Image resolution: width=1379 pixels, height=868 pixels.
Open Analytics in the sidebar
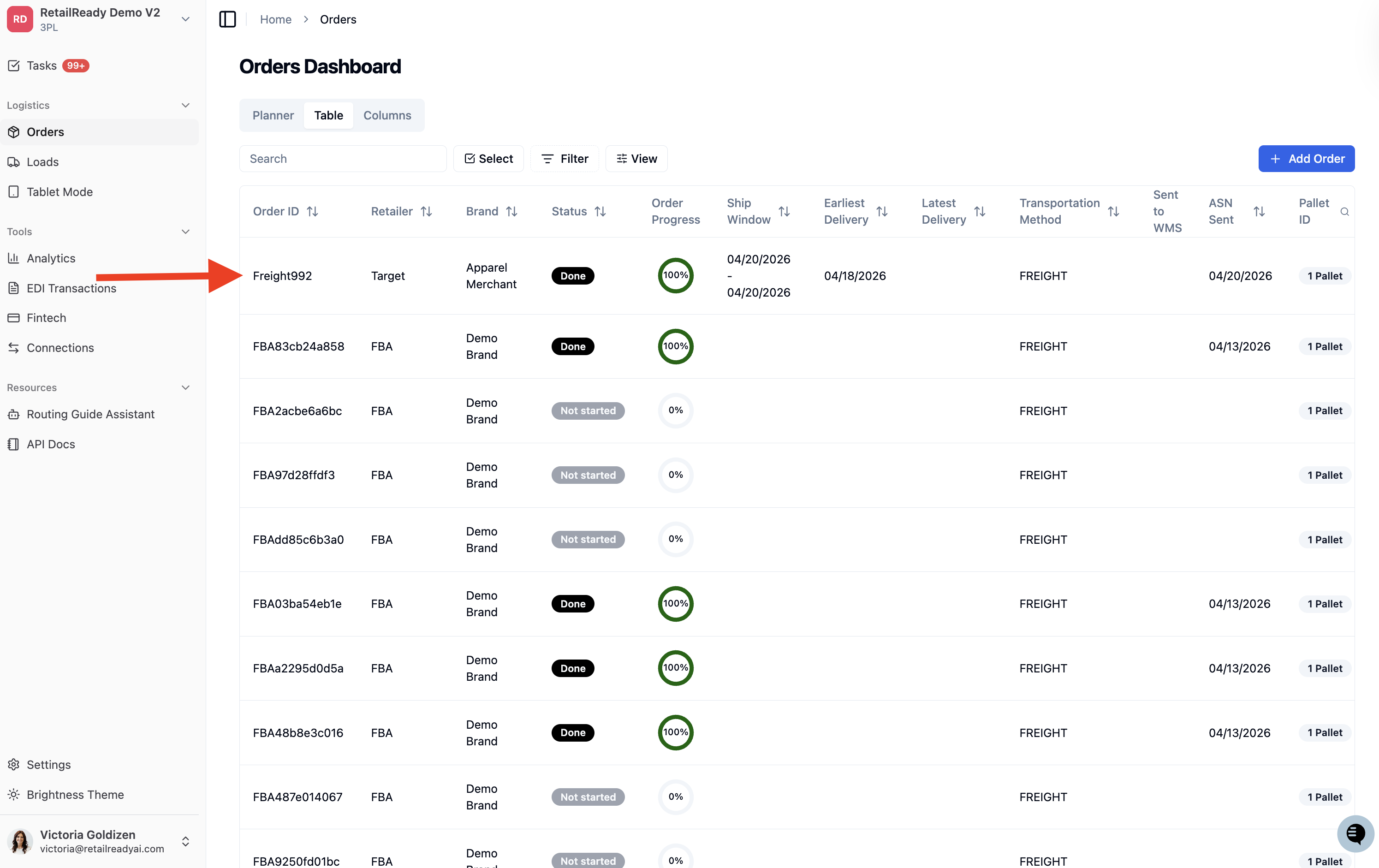50,258
